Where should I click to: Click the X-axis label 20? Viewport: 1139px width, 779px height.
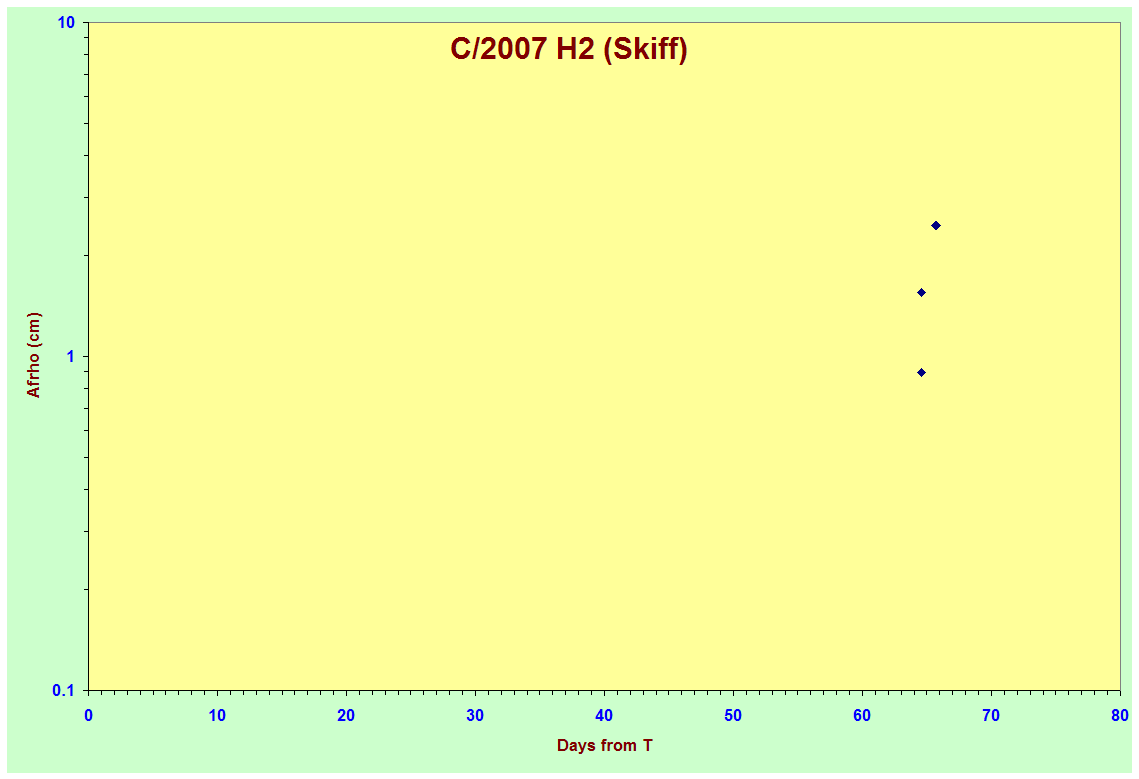click(x=346, y=715)
